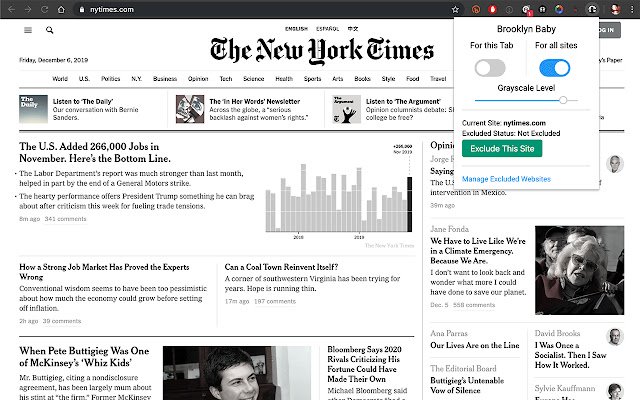Open the Pete Buttigieg McKinsey headline

(x=84, y=357)
